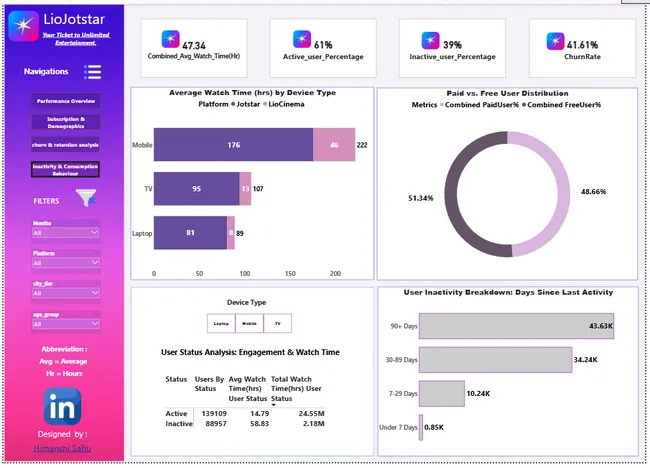Select Mobile Jotstar bar segment 176
Image resolution: width=650 pixels, height=468 pixels.
(233, 145)
